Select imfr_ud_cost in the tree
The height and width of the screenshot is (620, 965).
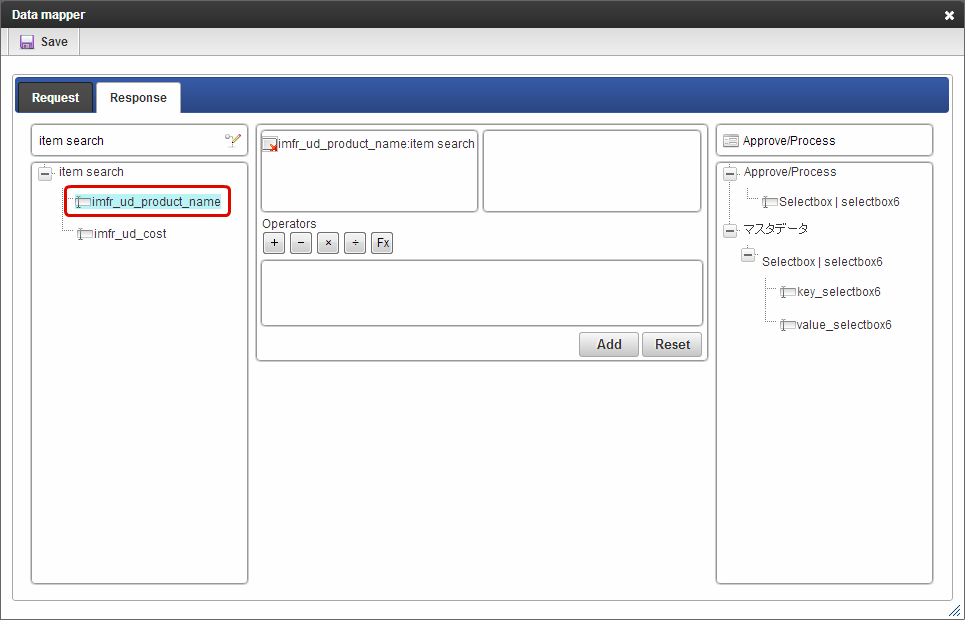[x=130, y=234]
